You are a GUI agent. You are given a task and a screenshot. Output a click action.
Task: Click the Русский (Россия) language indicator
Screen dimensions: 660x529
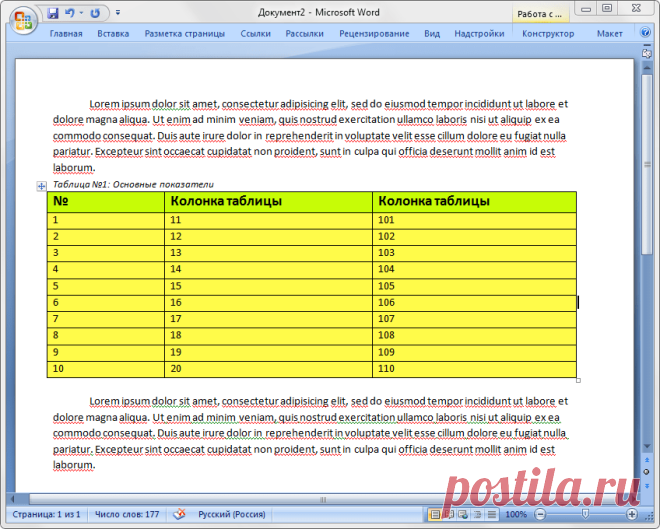click(232, 514)
